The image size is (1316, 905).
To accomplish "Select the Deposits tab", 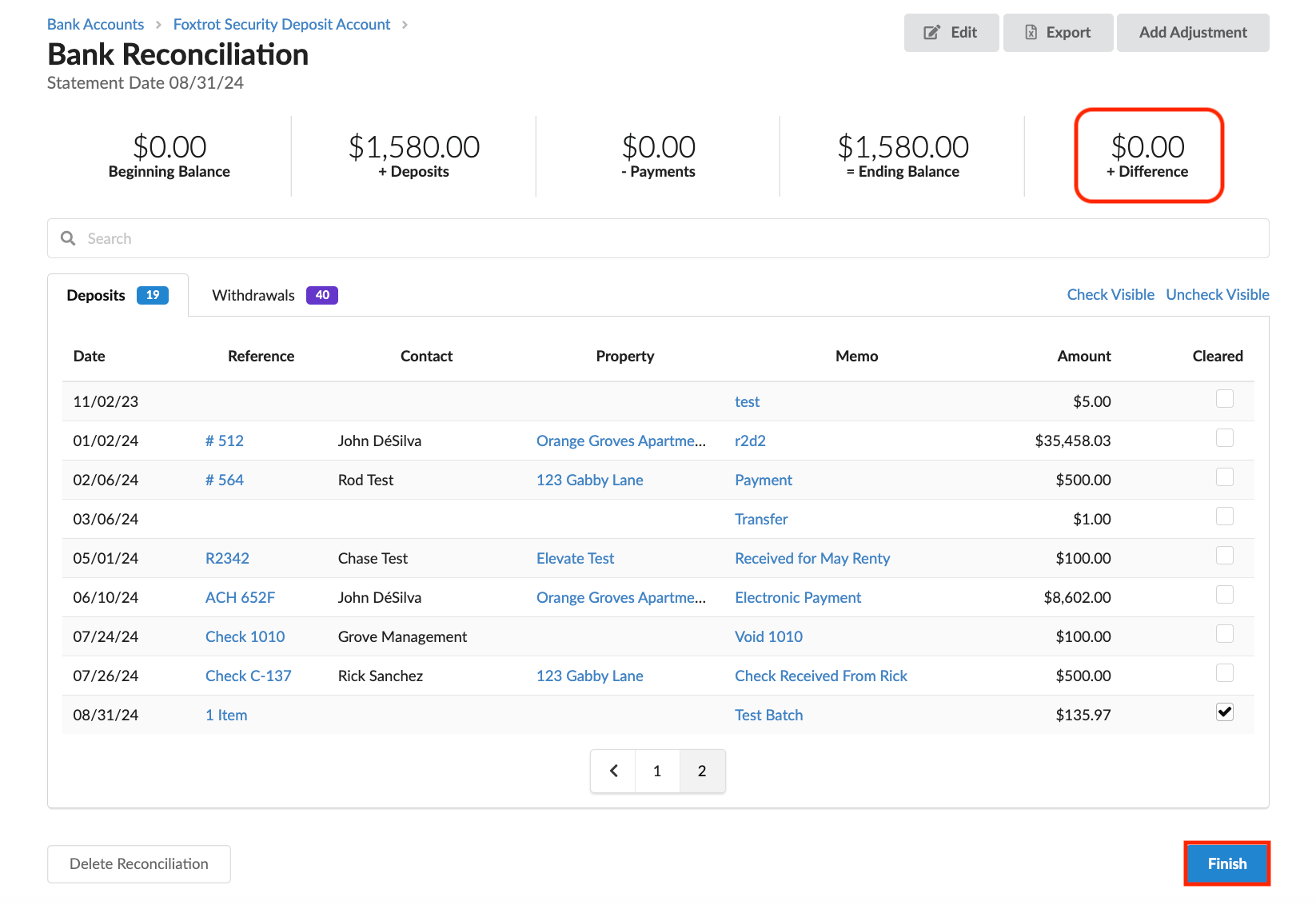I will pos(118,295).
